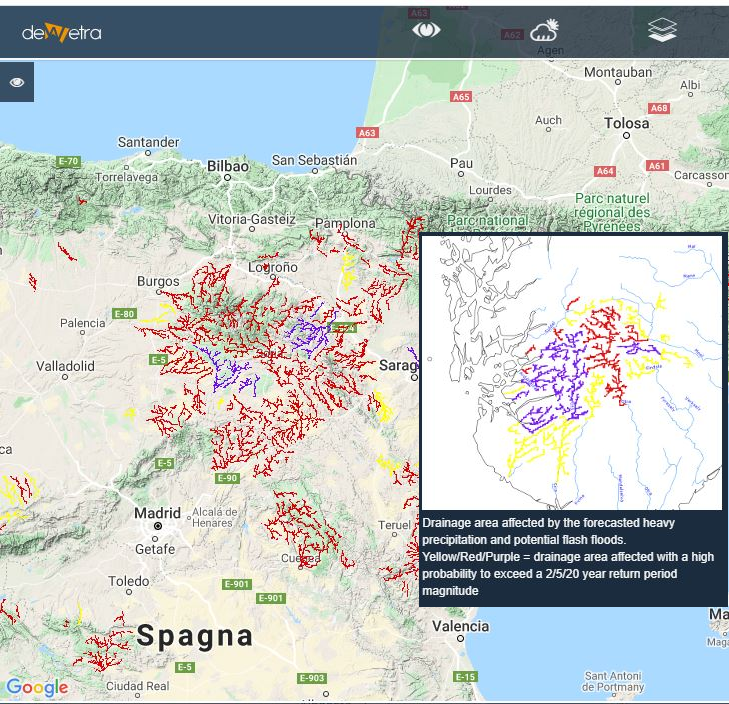729x704 pixels.
Task: Select the Valencia city label
Action: click(460, 626)
